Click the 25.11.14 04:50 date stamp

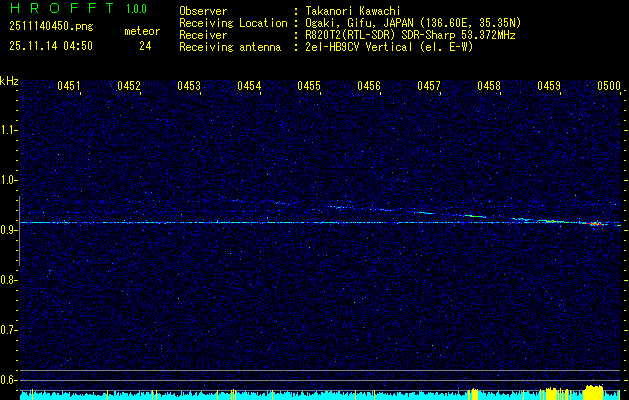tap(50, 46)
